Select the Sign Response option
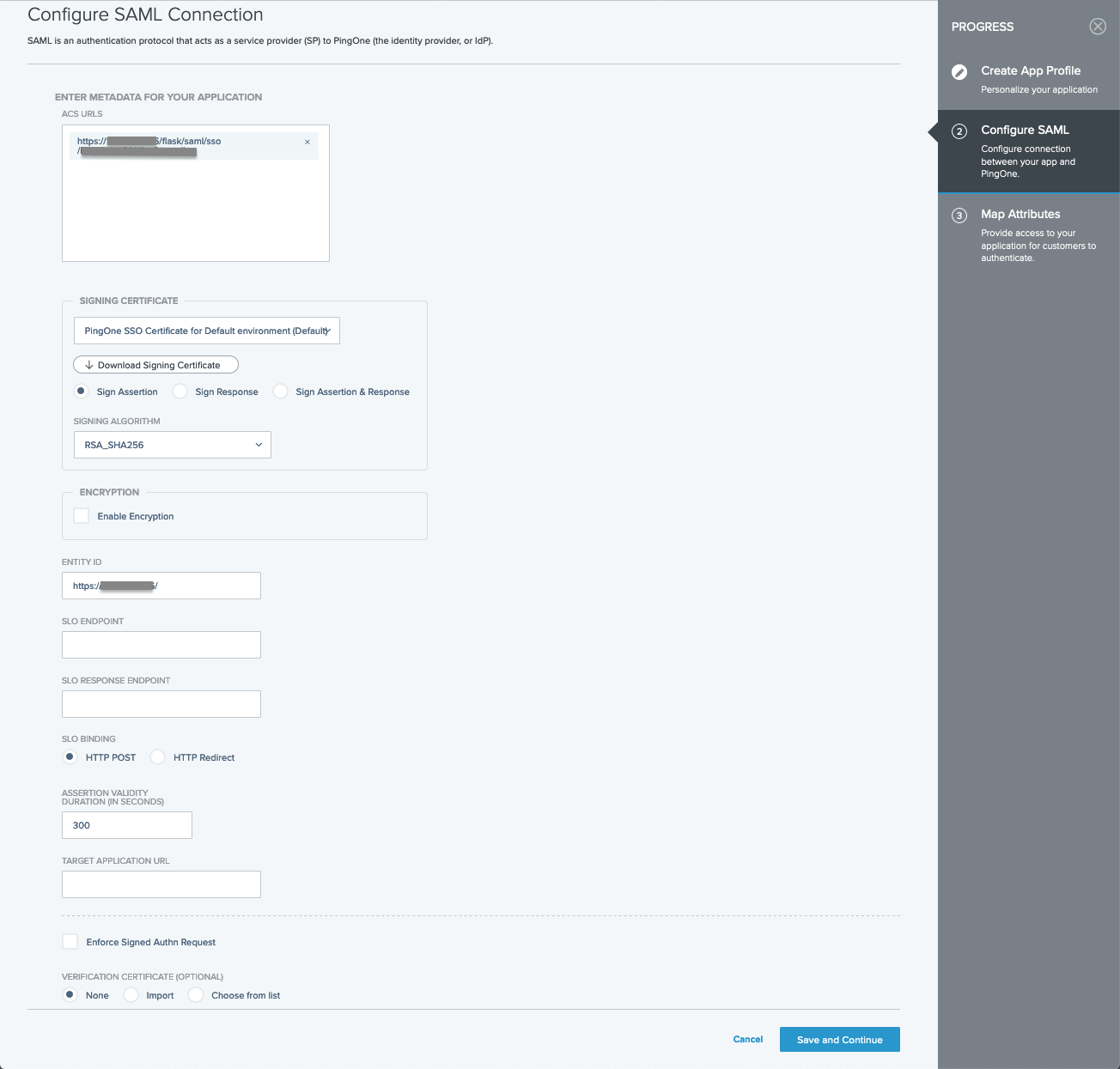Viewport: 1120px width, 1069px height. point(180,391)
